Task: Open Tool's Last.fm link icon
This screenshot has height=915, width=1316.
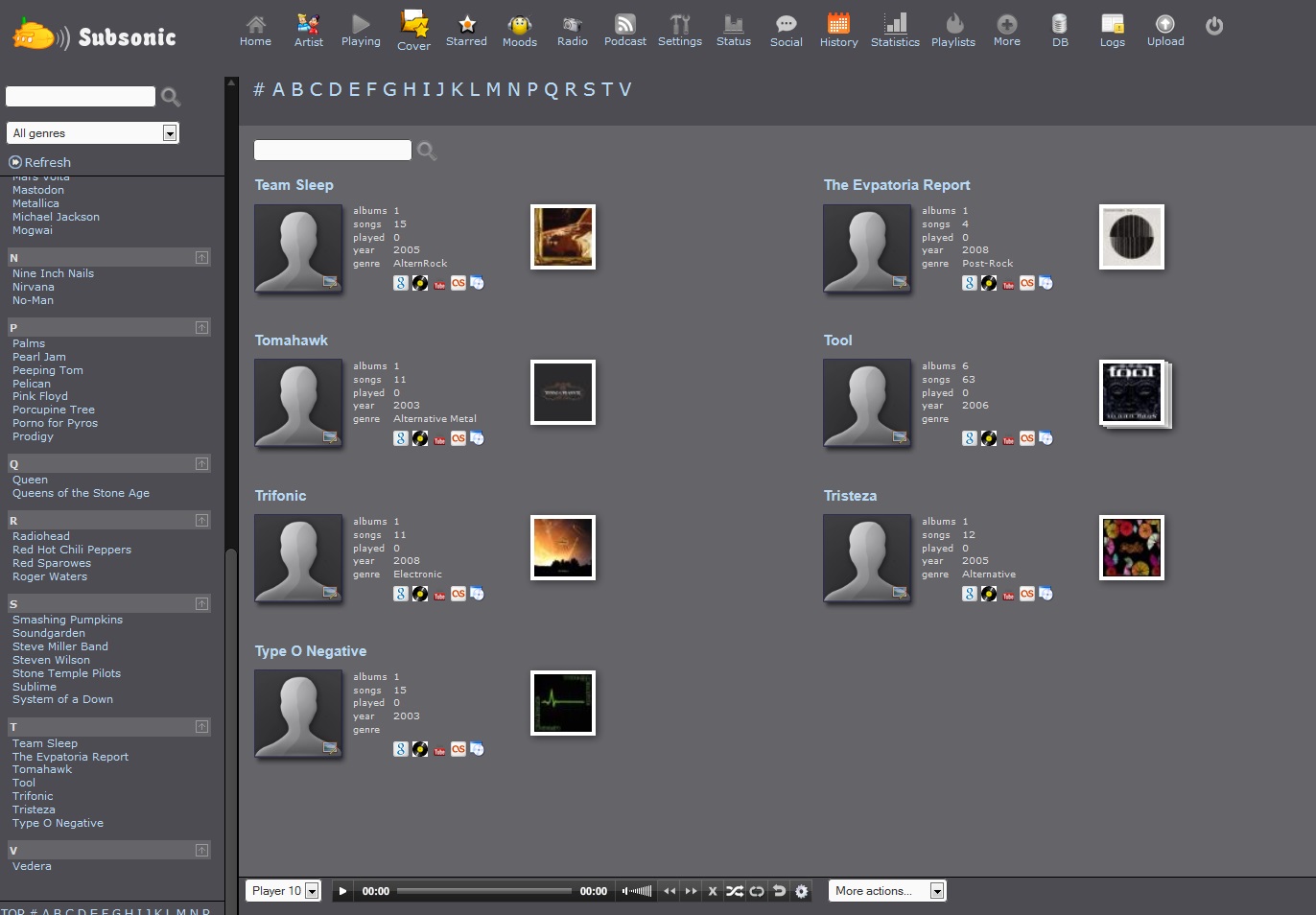Action: tap(1027, 438)
